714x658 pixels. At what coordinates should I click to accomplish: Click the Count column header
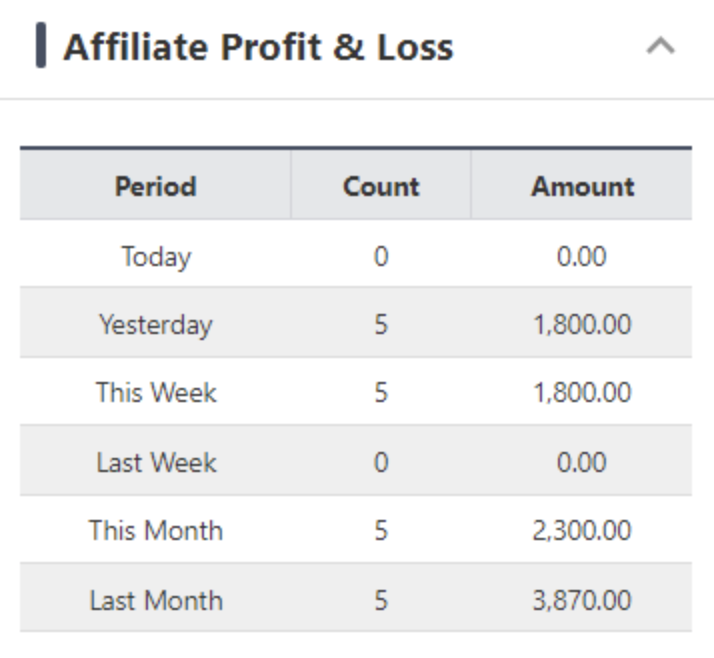381,186
